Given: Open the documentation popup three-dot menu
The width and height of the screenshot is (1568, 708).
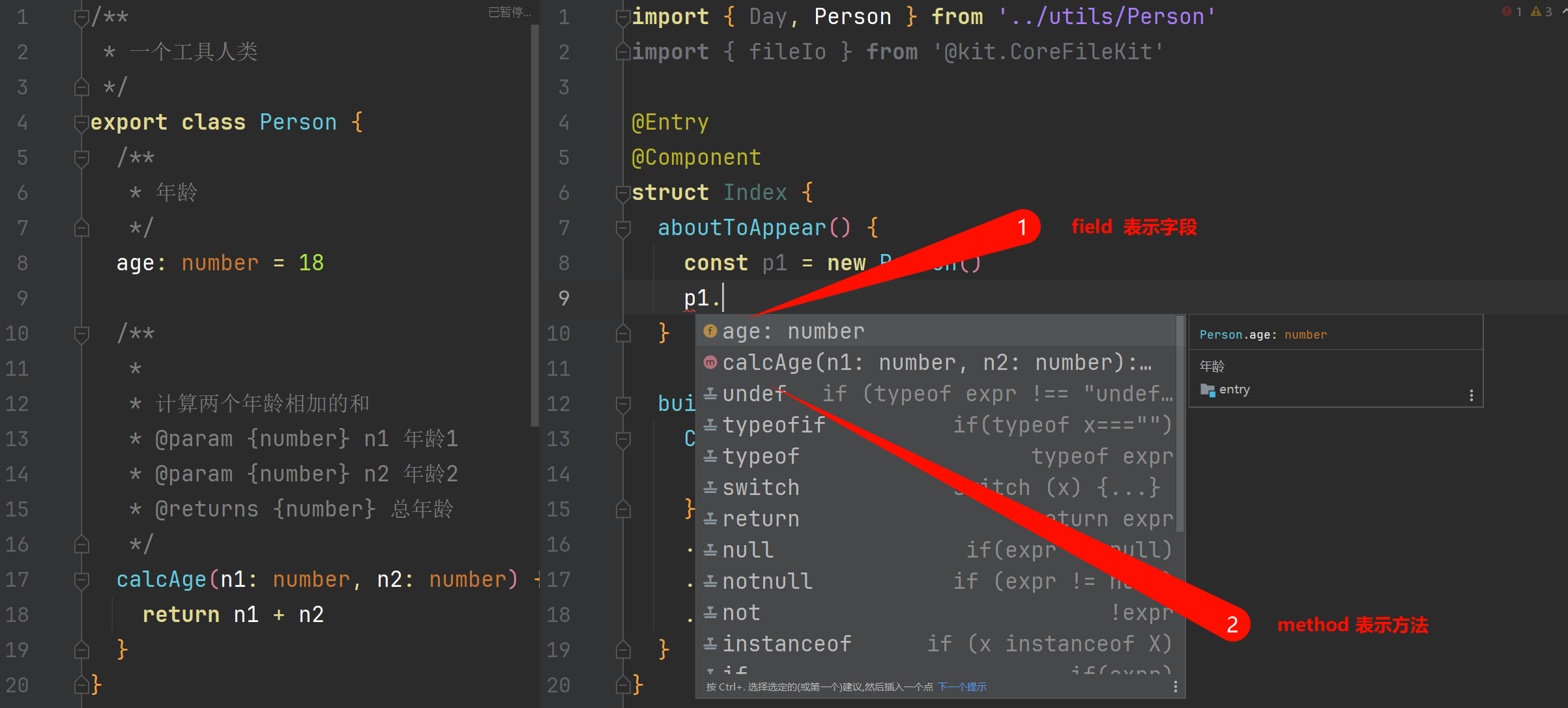Looking at the screenshot, I should (1472, 395).
